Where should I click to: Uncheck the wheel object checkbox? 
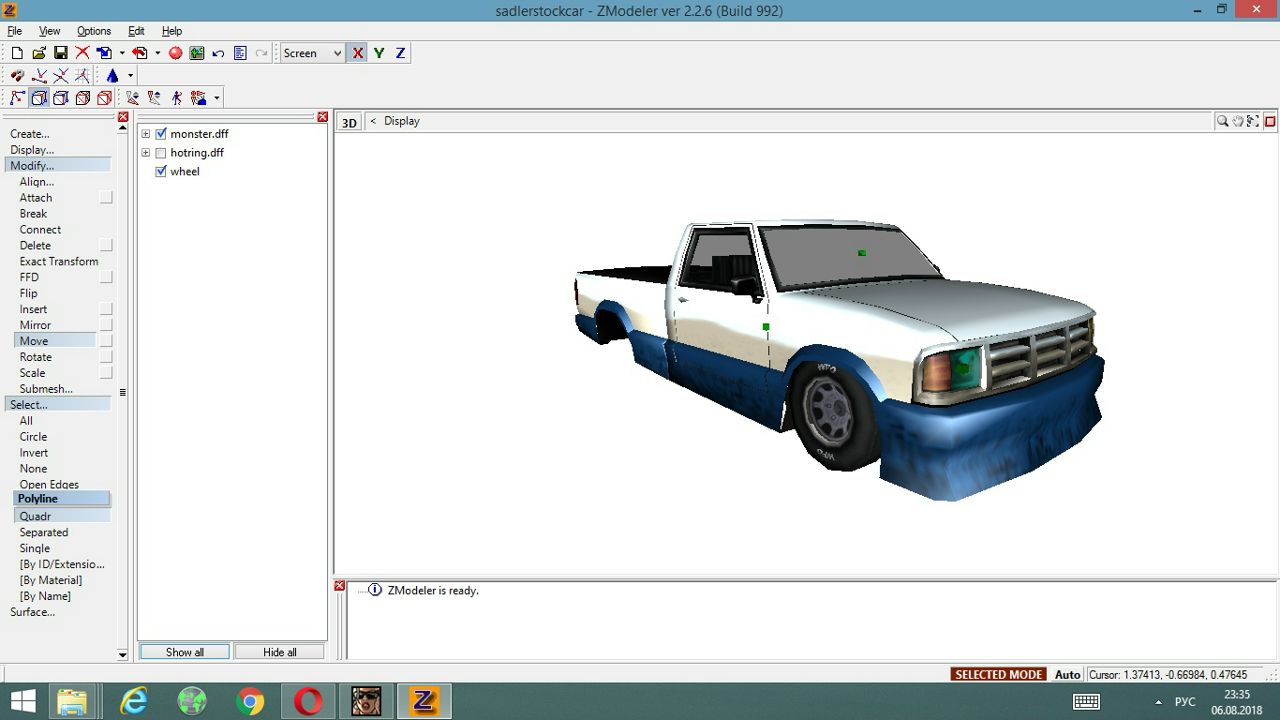pos(161,172)
